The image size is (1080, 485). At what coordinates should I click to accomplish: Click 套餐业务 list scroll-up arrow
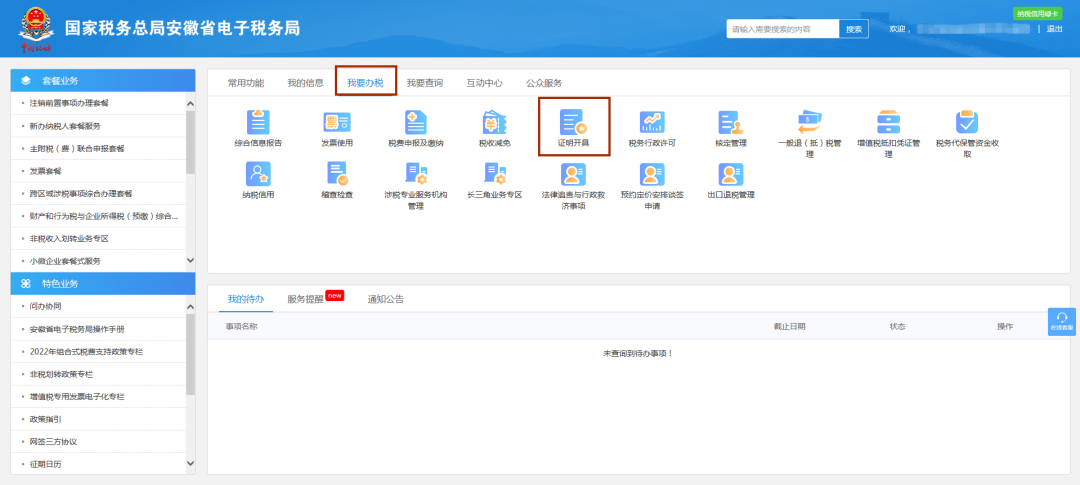coord(191,103)
